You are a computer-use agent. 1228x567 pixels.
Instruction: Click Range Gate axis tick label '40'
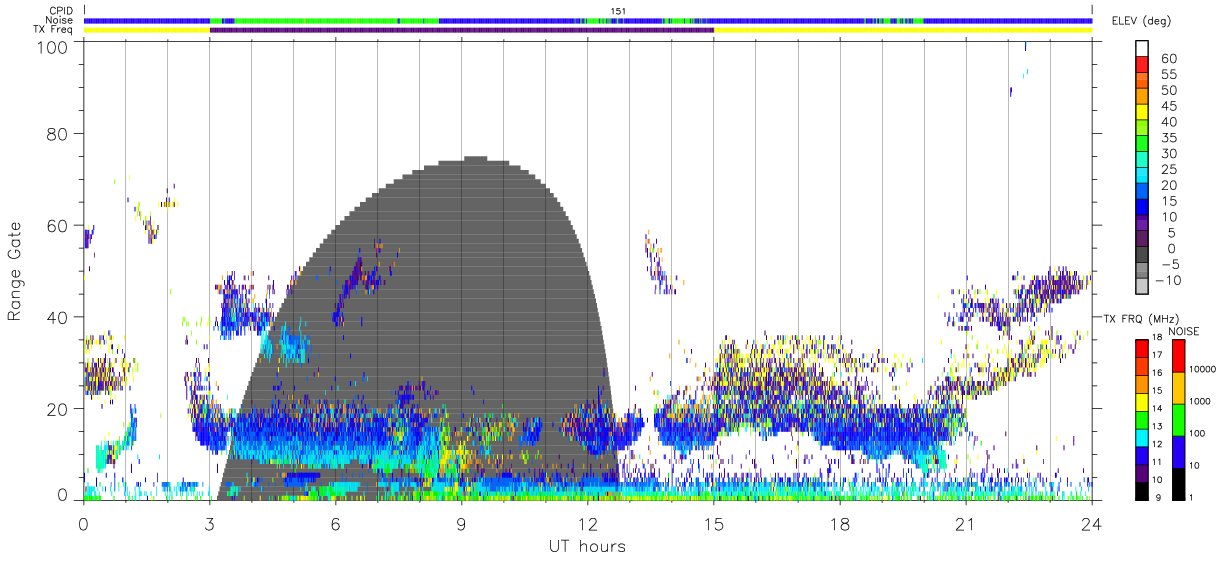click(56, 318)
